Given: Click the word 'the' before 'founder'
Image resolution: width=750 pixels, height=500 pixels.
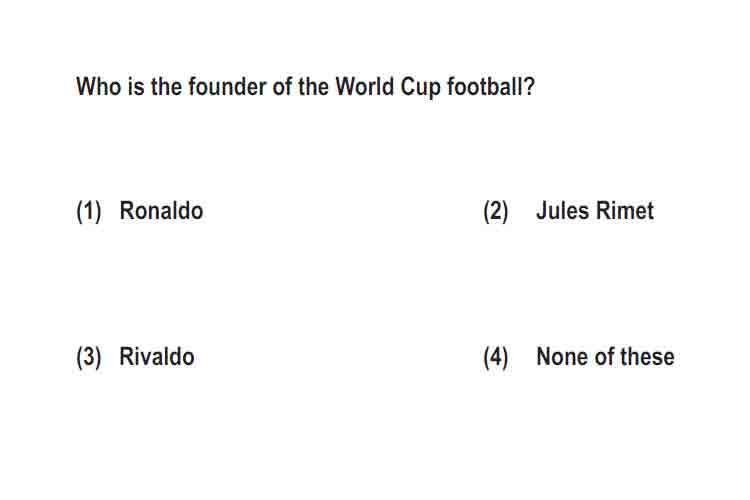Looking at the screenshot, I should [x=166, y=87].
